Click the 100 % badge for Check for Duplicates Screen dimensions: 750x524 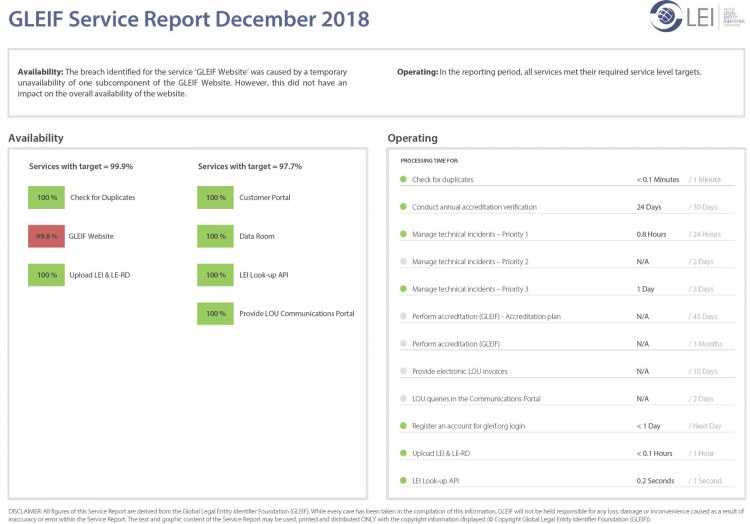coord(46,197)
